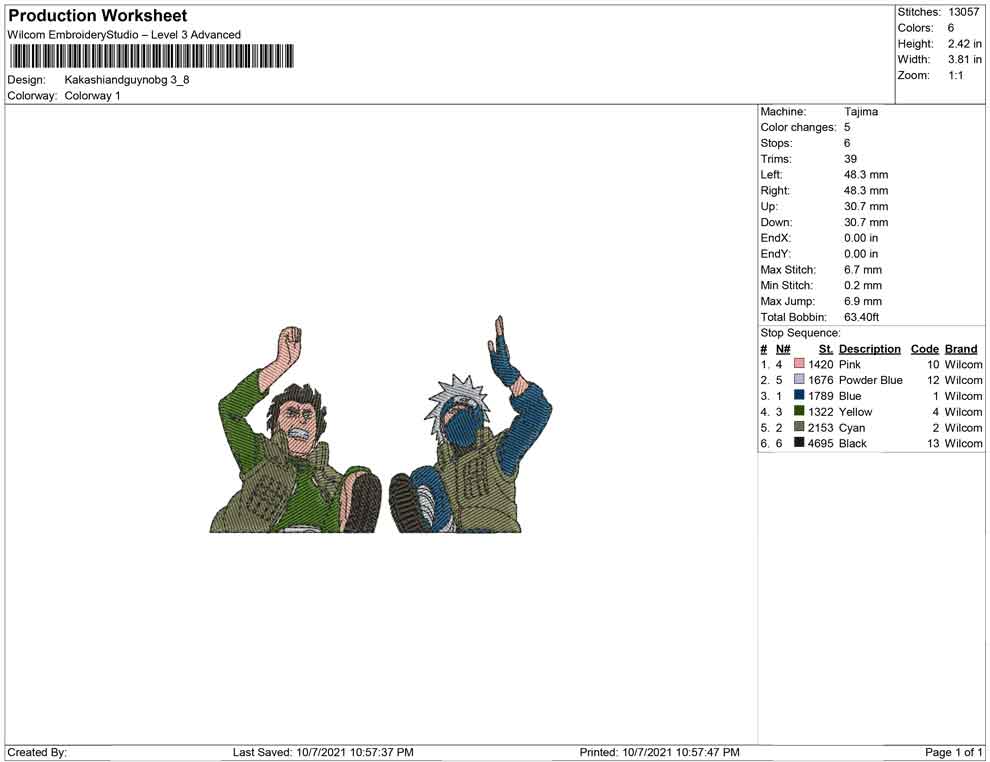The height and width of the screenshot is (762, 990).
Task: Click the Pink thread color swatch
Action: click(x=799, y=364)
